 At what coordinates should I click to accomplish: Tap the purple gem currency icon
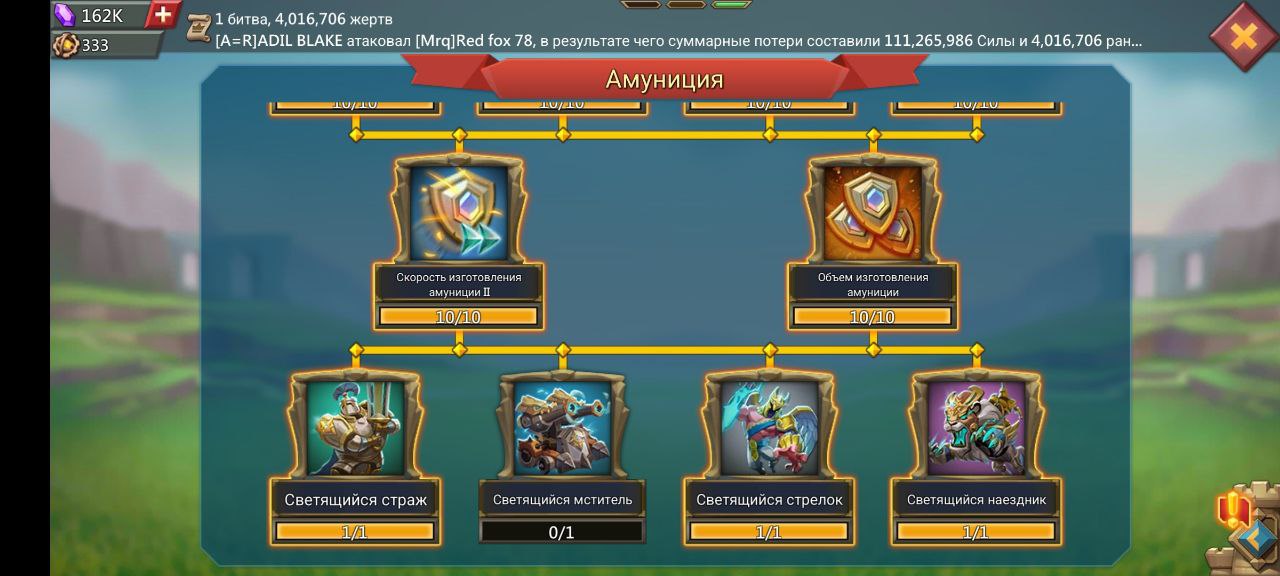pos(65,15)
